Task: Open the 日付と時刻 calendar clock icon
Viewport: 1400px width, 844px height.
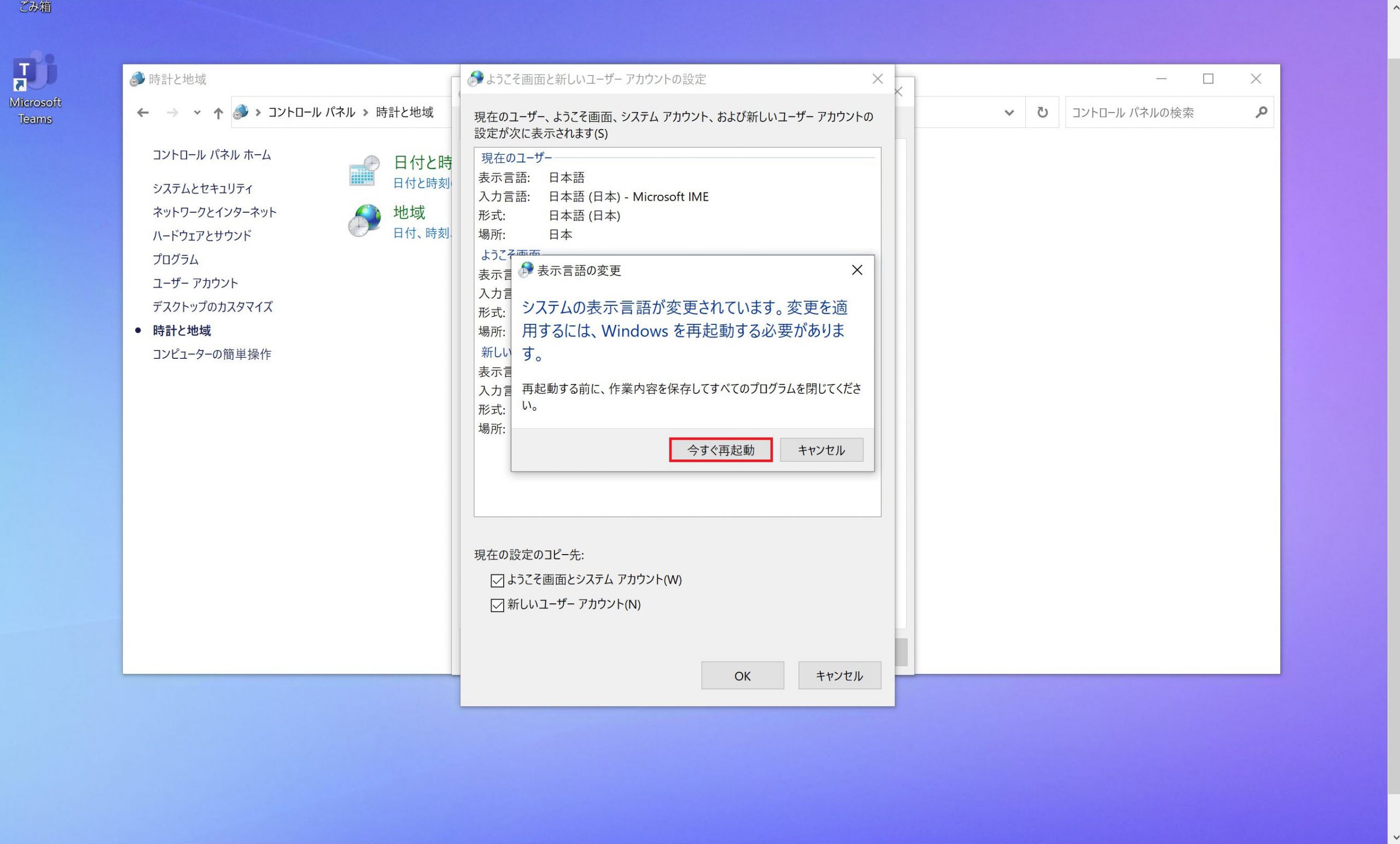Action: pyautogui.click(x=364, y=171)
